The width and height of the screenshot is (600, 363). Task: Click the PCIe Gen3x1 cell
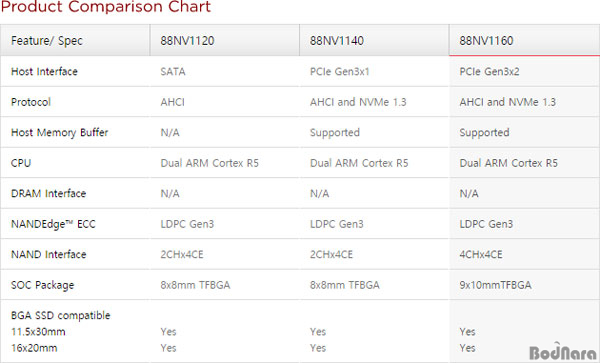[340, 72]
